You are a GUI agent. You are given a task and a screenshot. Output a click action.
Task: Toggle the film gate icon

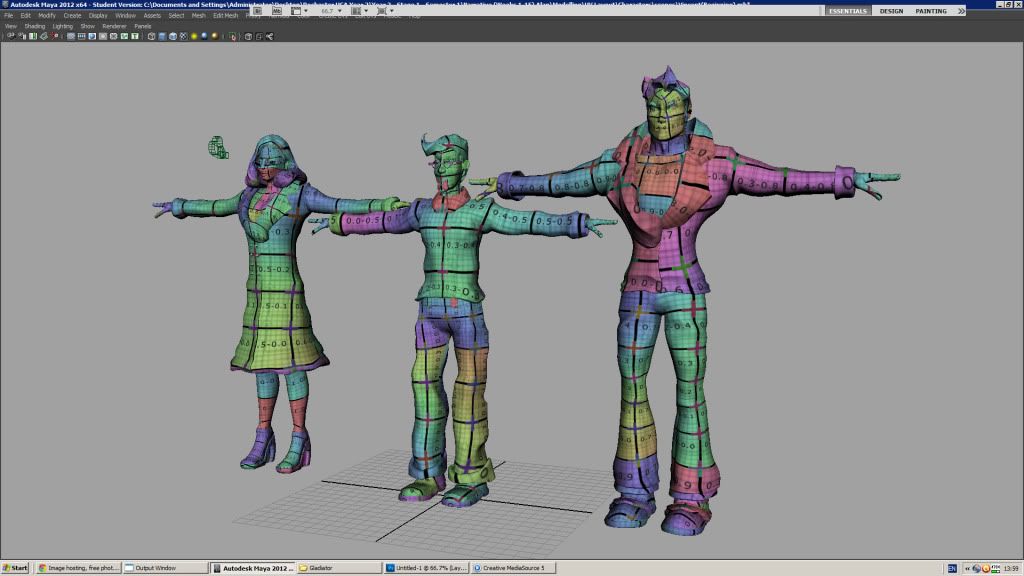[82, 37]
